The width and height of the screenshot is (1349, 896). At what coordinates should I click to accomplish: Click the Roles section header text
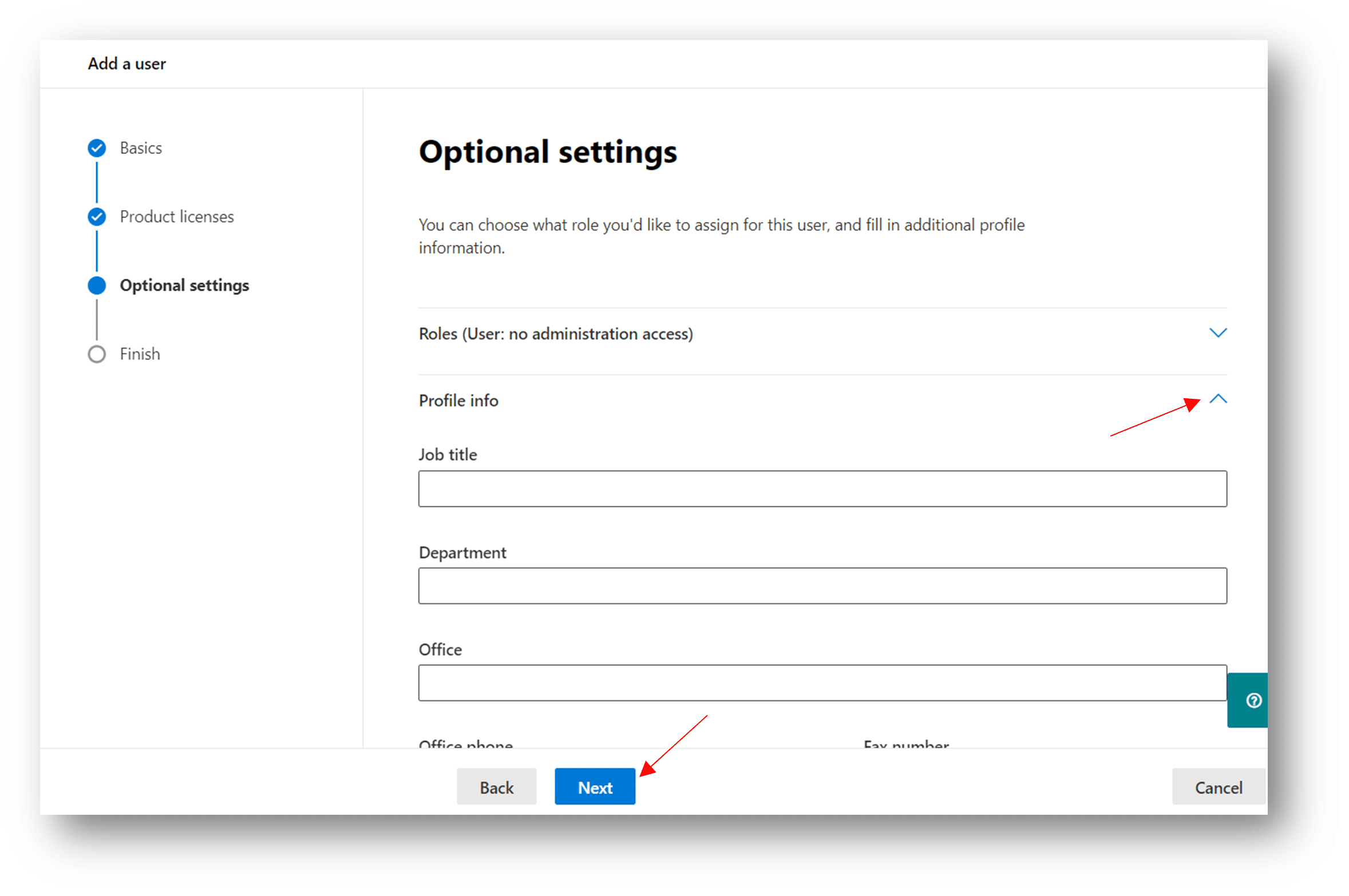coord(555,334)
